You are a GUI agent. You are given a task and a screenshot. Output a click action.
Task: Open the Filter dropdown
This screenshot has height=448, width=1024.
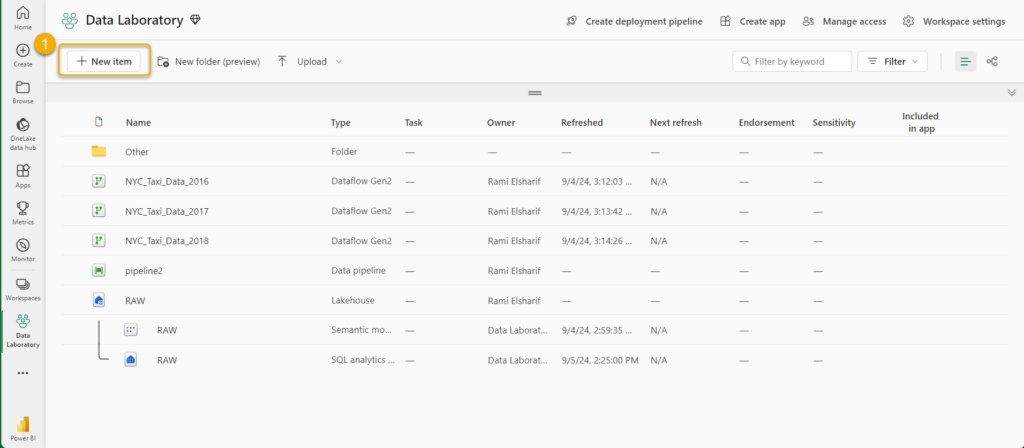coord(892,62)
